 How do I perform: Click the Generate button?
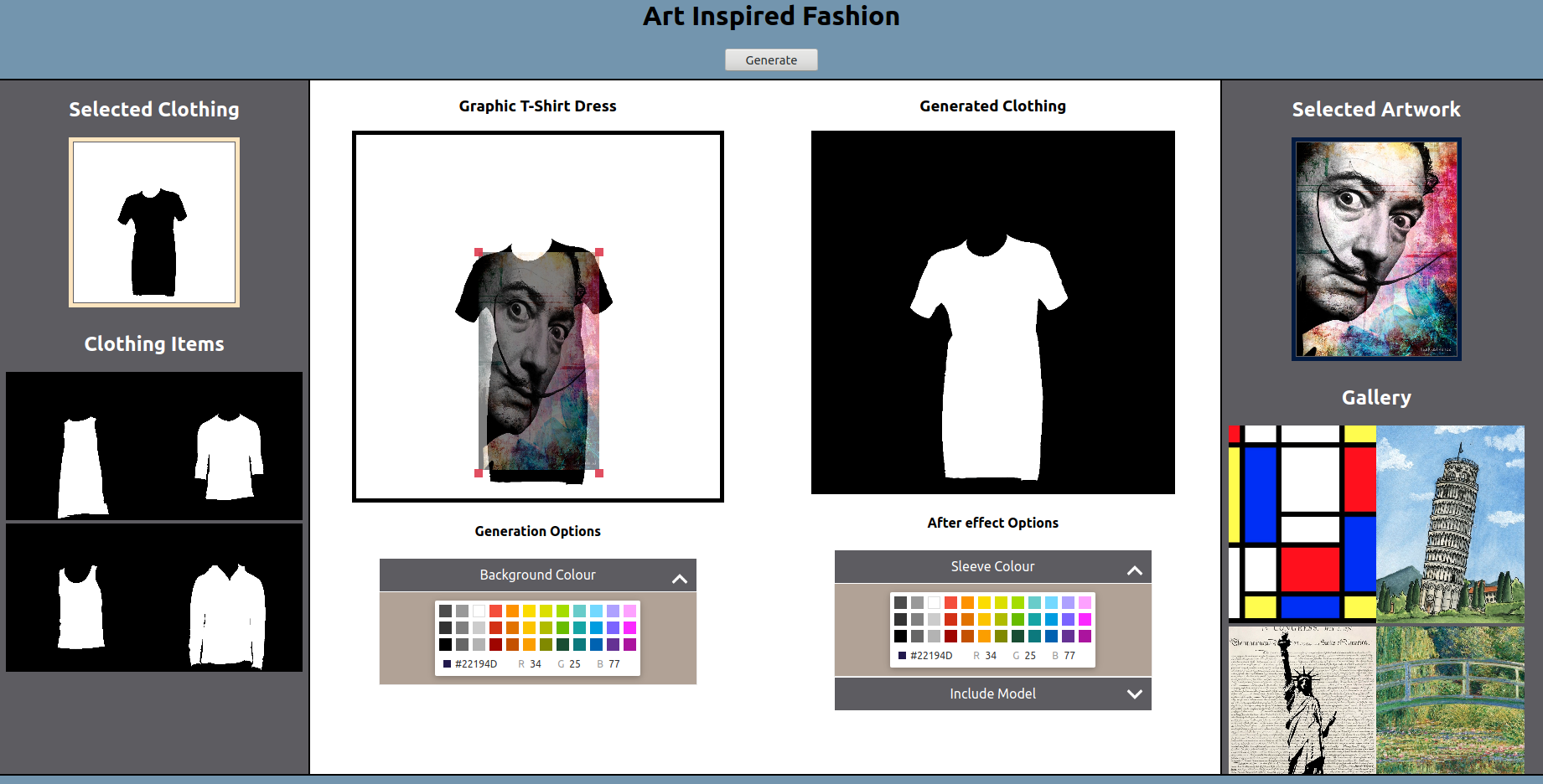[x=771, y=59]
